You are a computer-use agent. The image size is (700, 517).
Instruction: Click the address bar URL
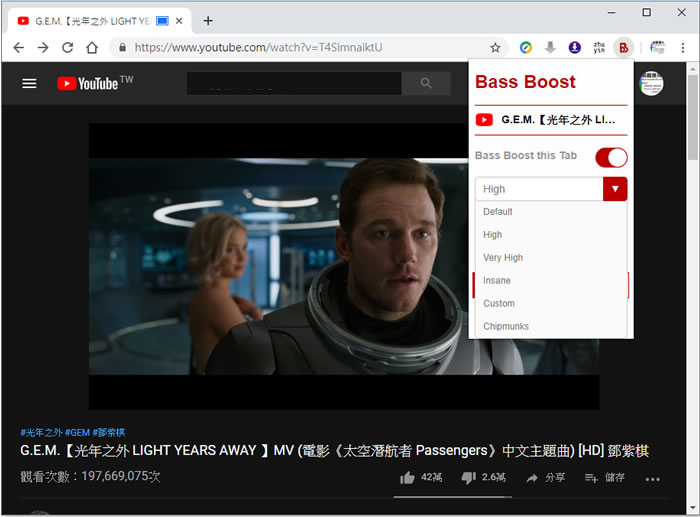(258, 47)
